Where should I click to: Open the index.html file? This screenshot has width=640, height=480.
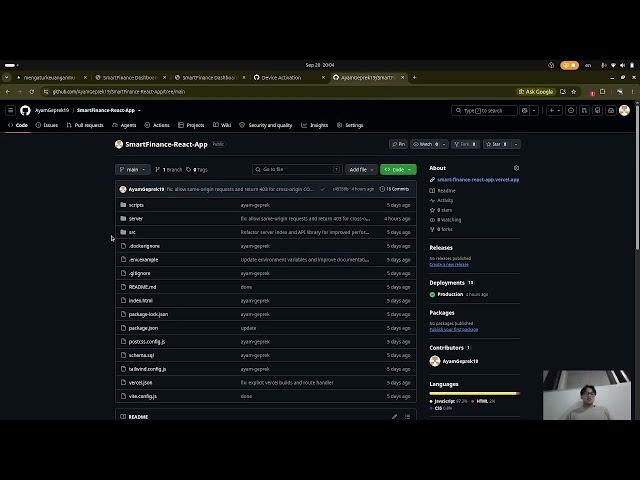pos(140,300)
